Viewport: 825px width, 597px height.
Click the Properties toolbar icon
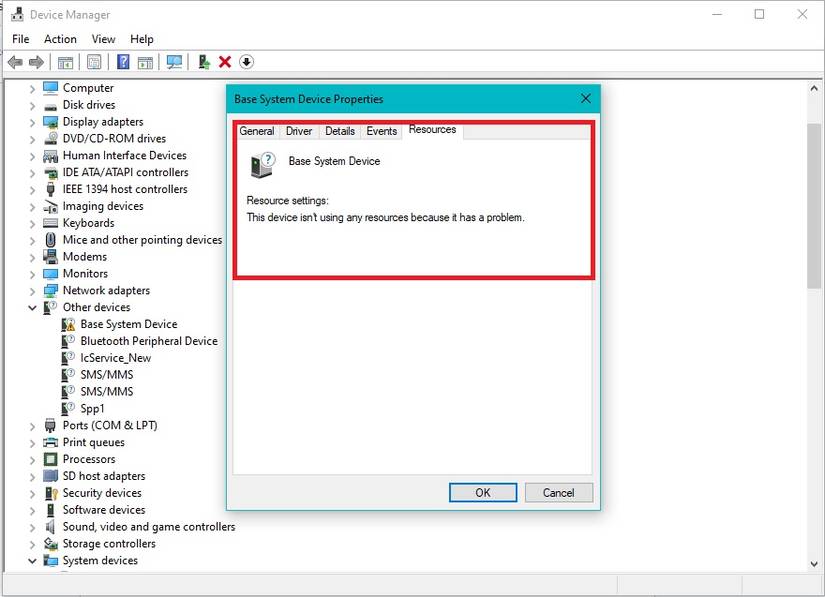click(145, 62)
